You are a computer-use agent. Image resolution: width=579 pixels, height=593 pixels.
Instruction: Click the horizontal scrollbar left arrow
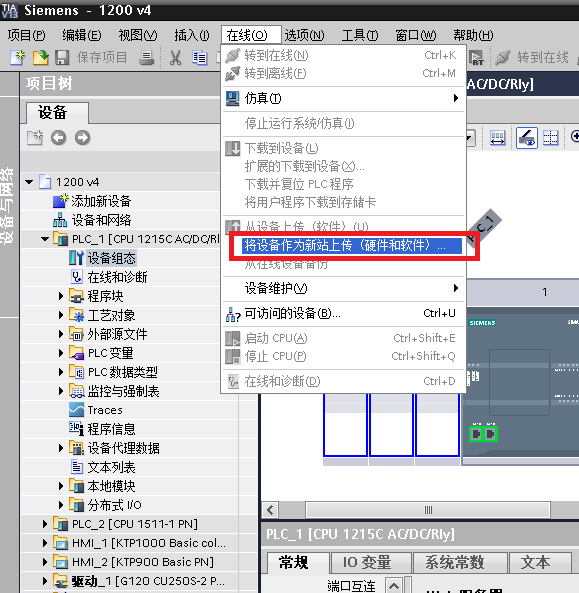pos(270,510)
